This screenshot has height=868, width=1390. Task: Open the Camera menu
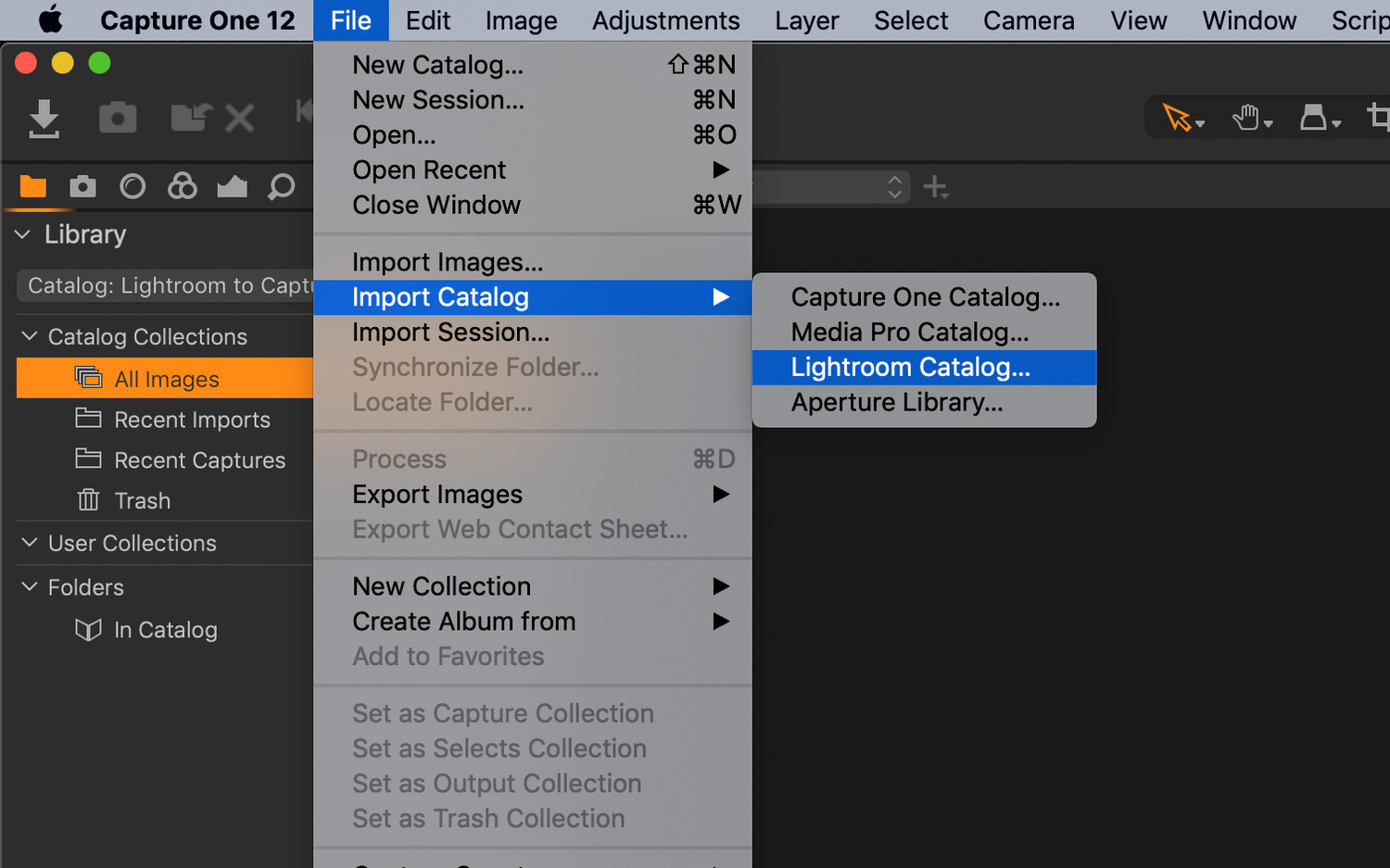point(1029,20)
